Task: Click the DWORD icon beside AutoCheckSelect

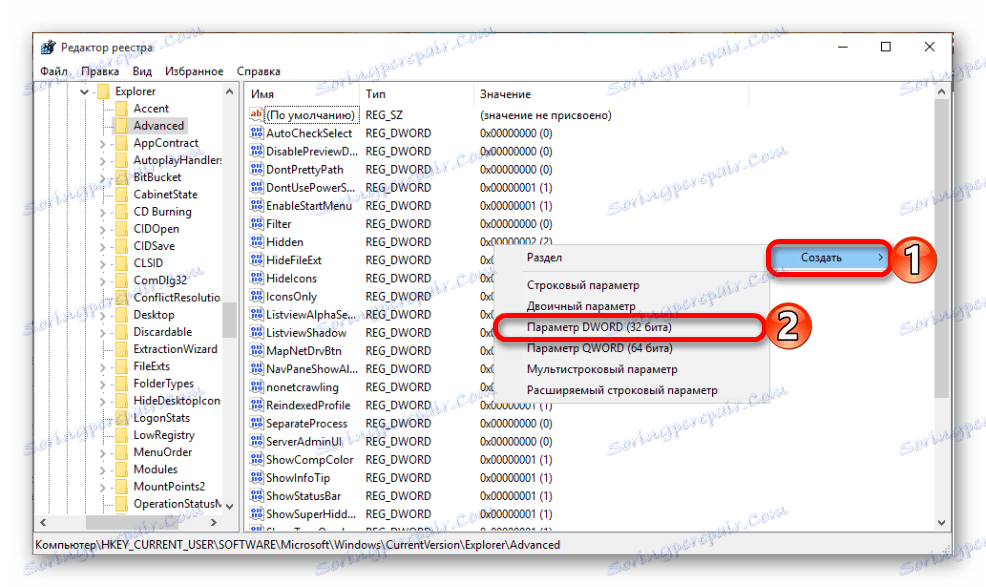Action: click(258, 132)
